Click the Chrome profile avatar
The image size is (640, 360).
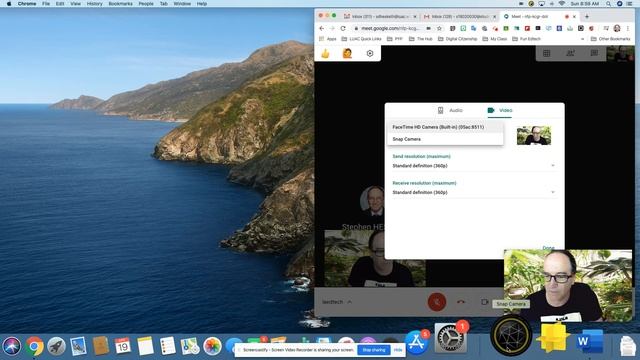pos(617,28)
